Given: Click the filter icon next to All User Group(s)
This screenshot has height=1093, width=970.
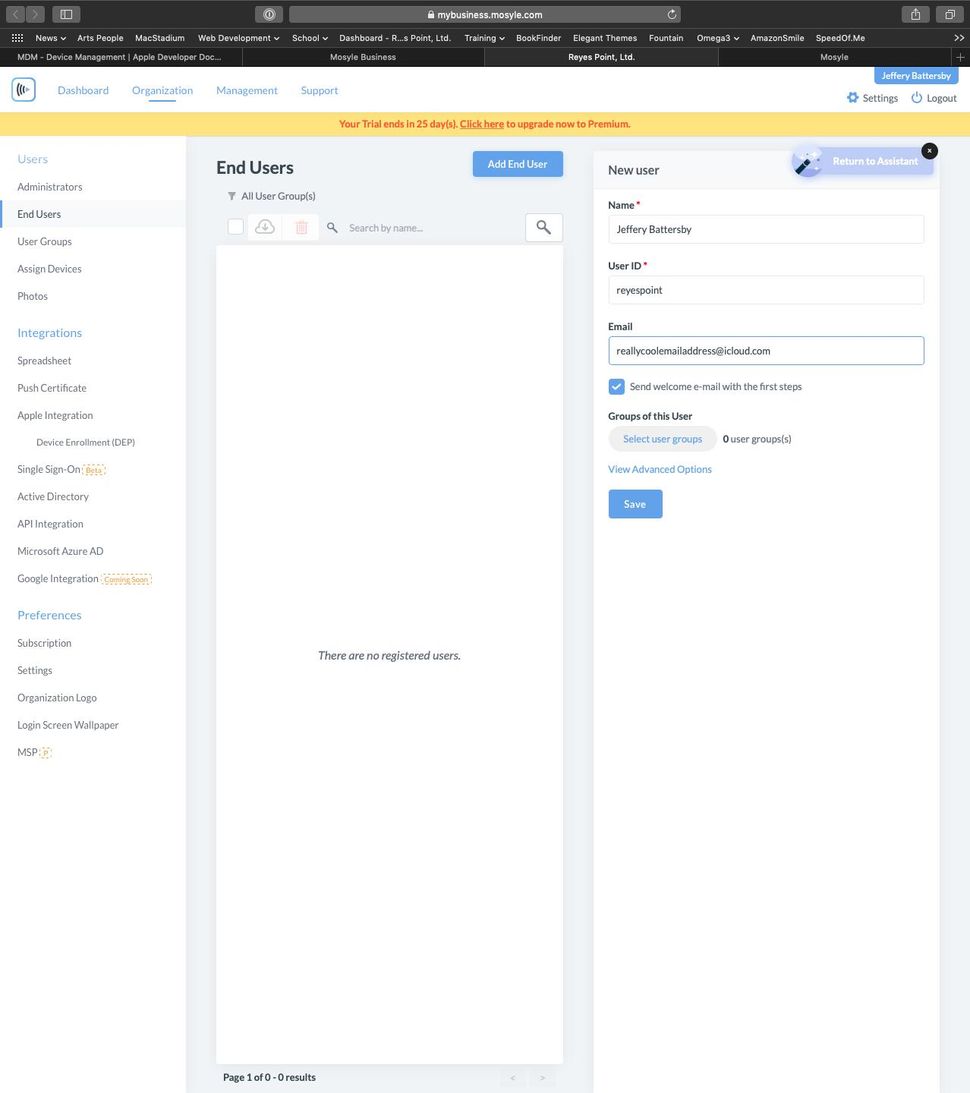Looking at the screenshot, I should tap(230, 196).
